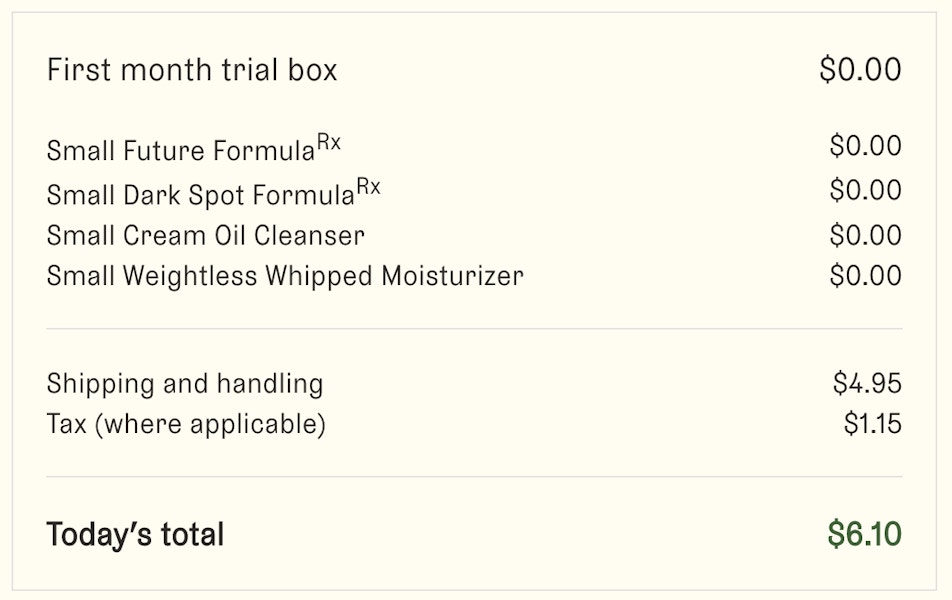The image size is (952, 600).
Task: Click the Rx superscript after Future Formula
Action: pos(329,142)
